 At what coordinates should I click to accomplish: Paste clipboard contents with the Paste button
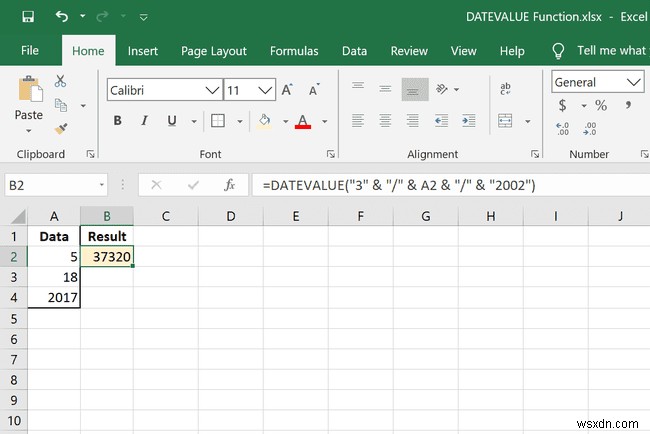click(29, 97)
